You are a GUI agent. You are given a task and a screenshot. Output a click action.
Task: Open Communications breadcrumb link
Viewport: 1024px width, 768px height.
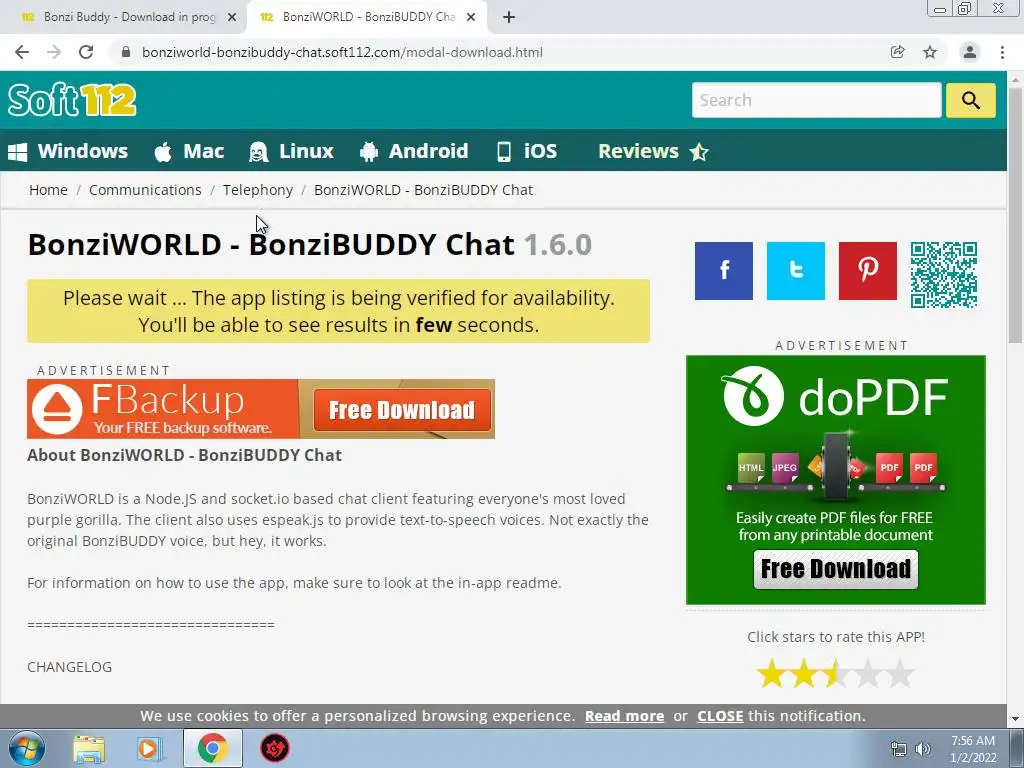(x=145, y=190)
